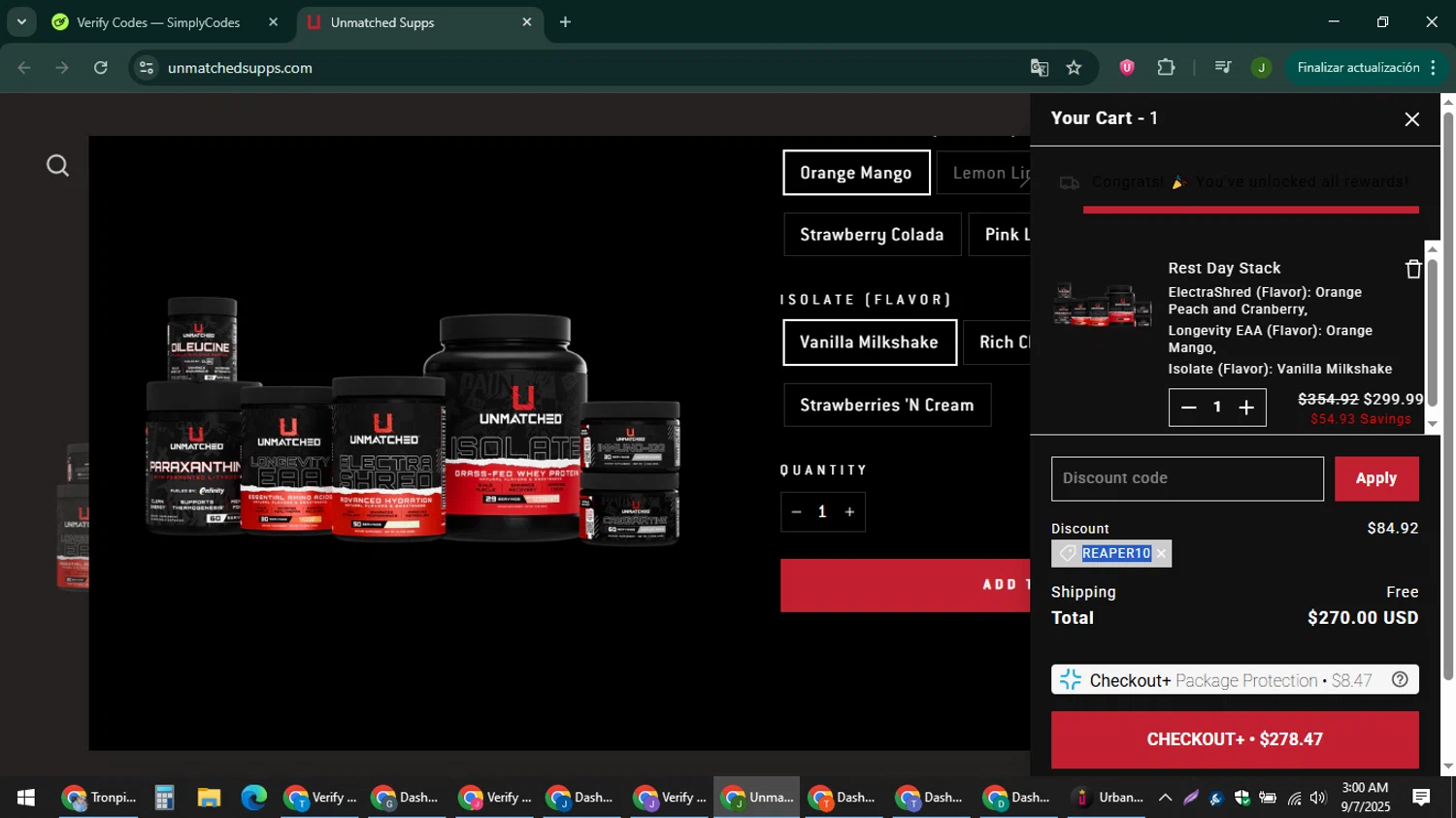This screenshot has width=1456, height=818.
Task: Click Finalizar actualización button
Action: pos(1358,68)
